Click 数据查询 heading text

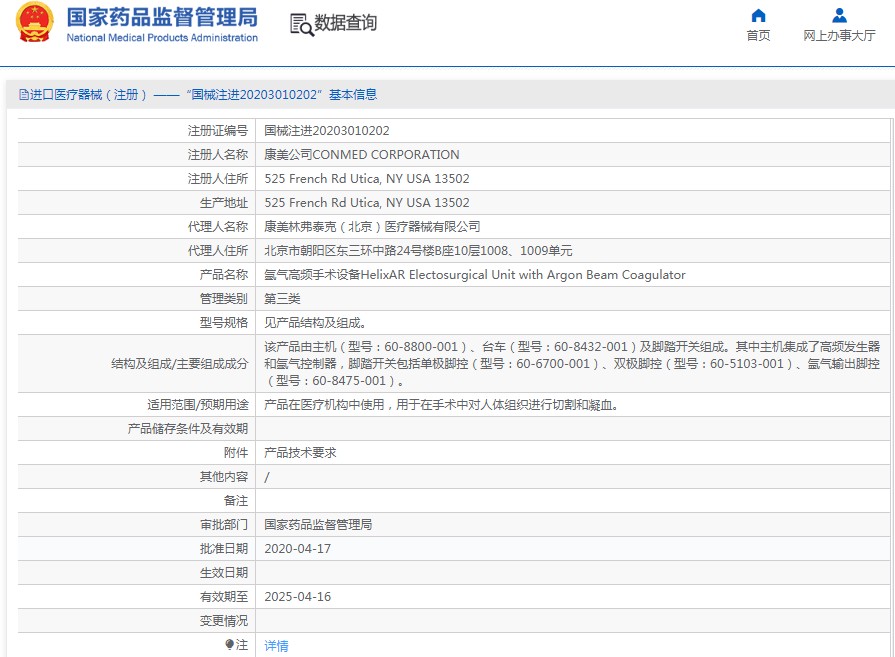[x=345, y=23]
